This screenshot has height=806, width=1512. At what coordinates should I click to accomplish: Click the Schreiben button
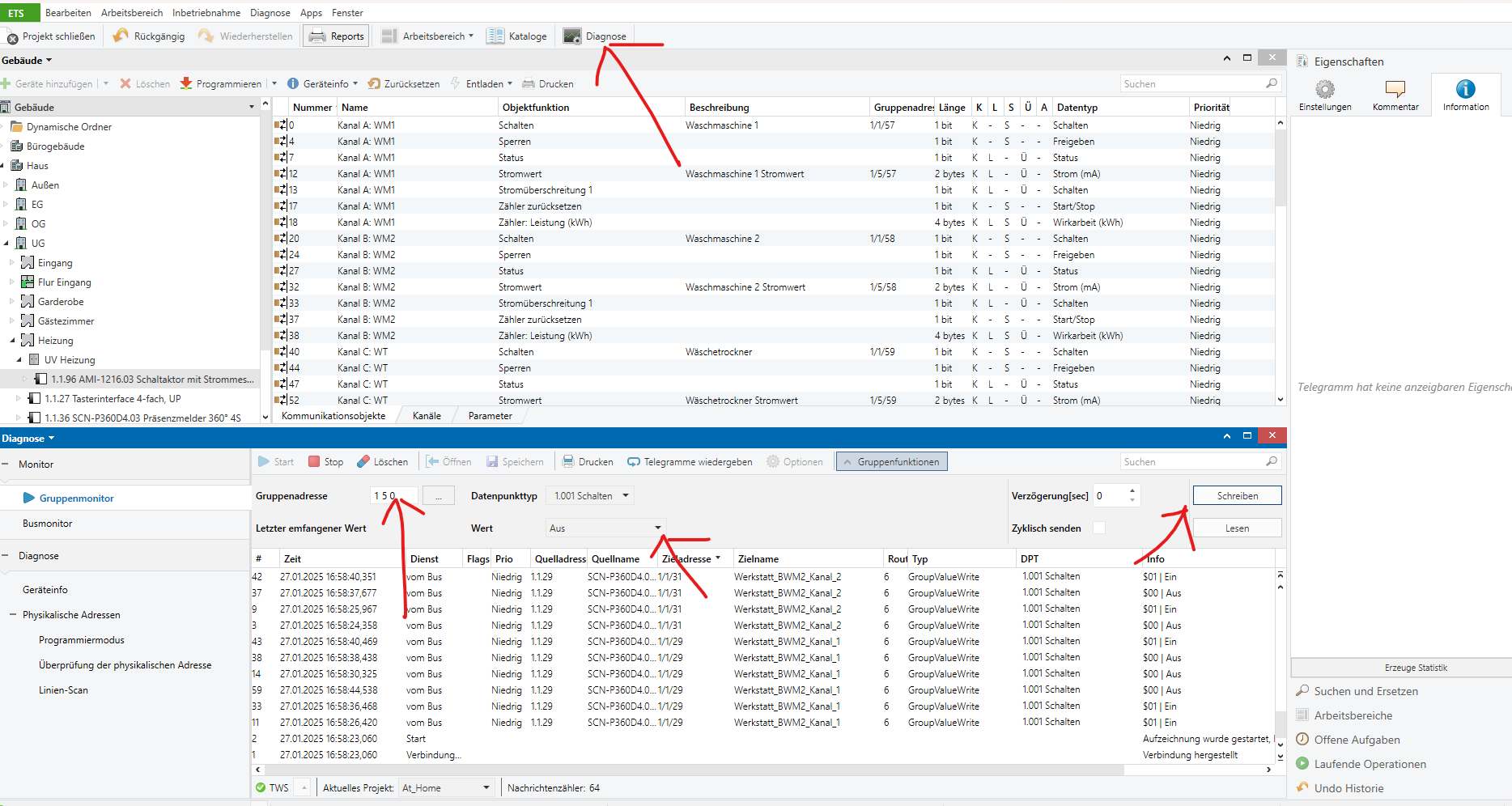[1237, 495]
